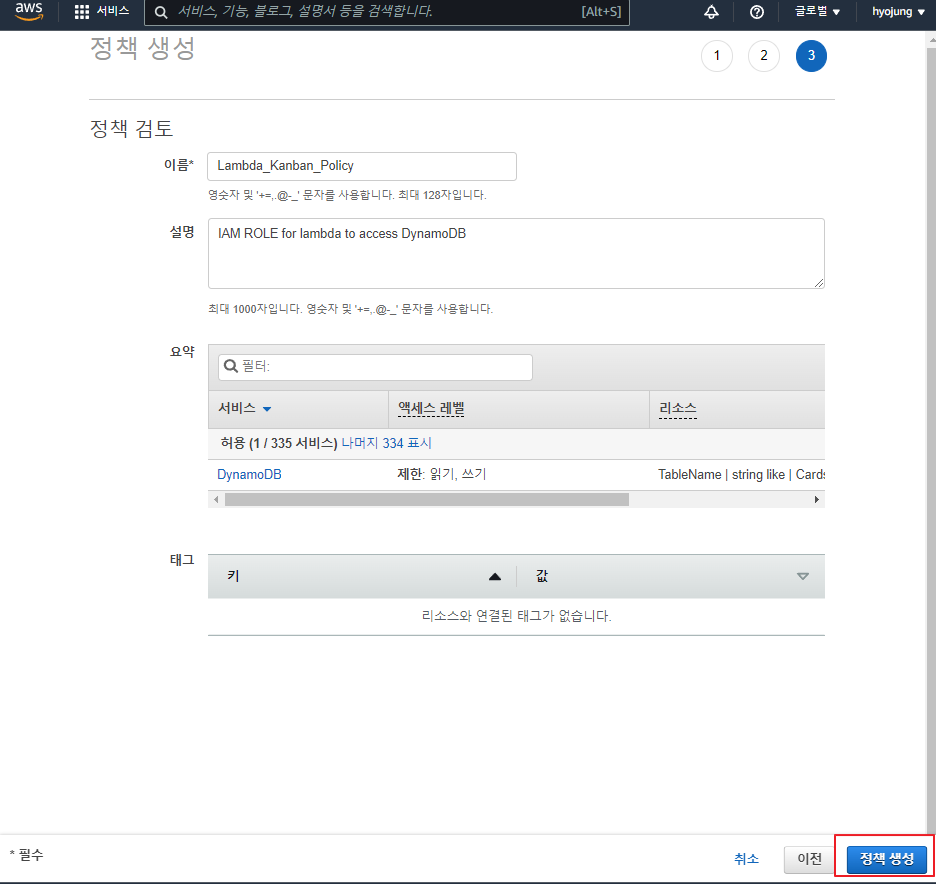Screen dimensions: 936x884
Task: Click the 리소스 column header
Action: pyautogui.click(x=678, y=408)
